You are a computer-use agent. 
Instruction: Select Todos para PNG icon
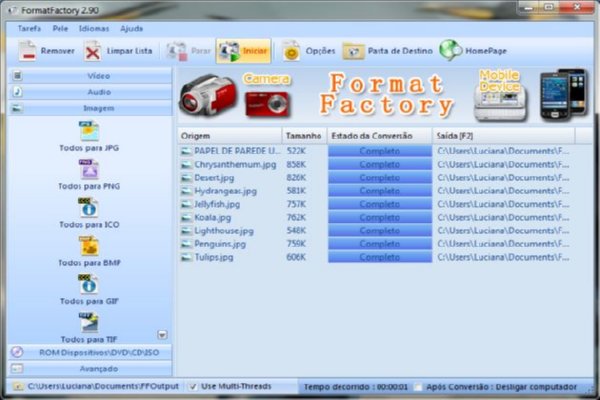tap(89, 170)
